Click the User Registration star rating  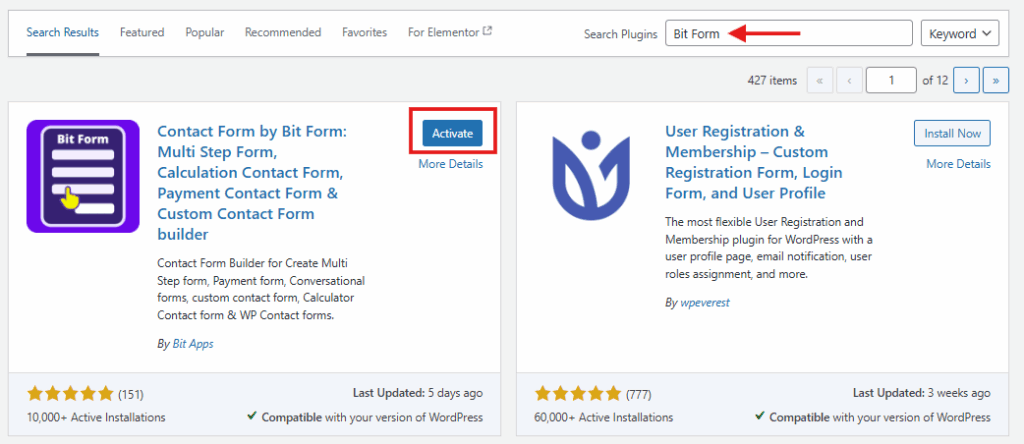pos(578,392)
